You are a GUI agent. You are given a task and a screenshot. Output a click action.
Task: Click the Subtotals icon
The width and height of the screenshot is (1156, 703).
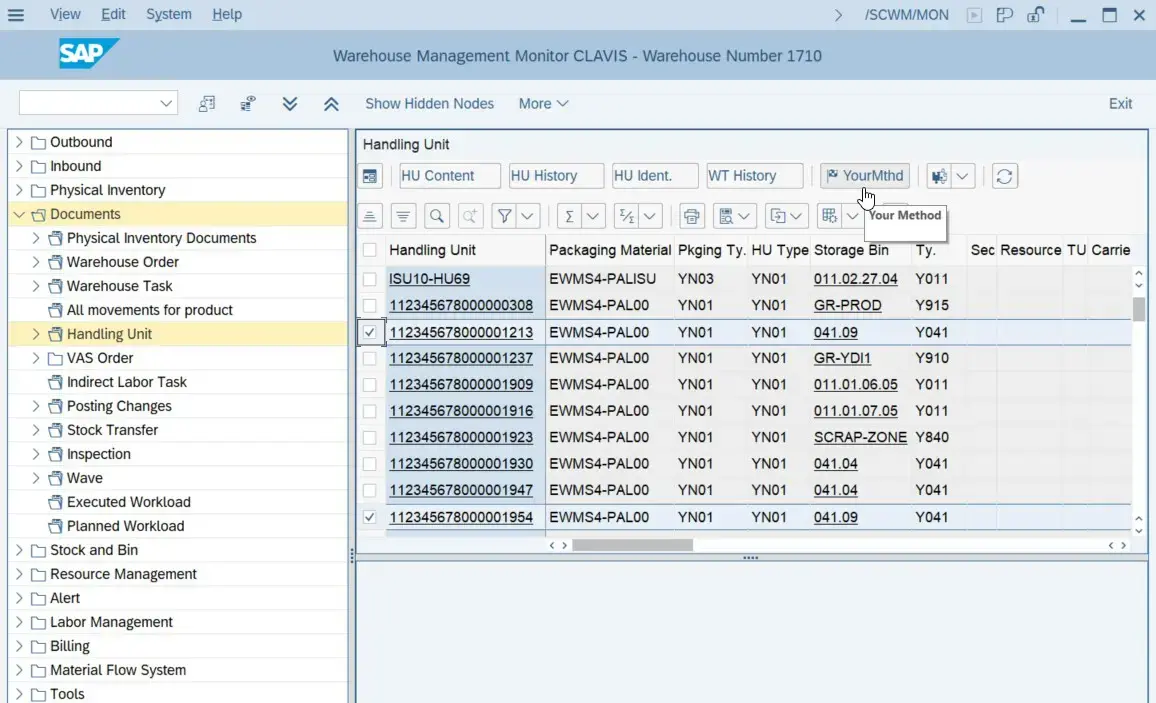click(x=627, y=216)
